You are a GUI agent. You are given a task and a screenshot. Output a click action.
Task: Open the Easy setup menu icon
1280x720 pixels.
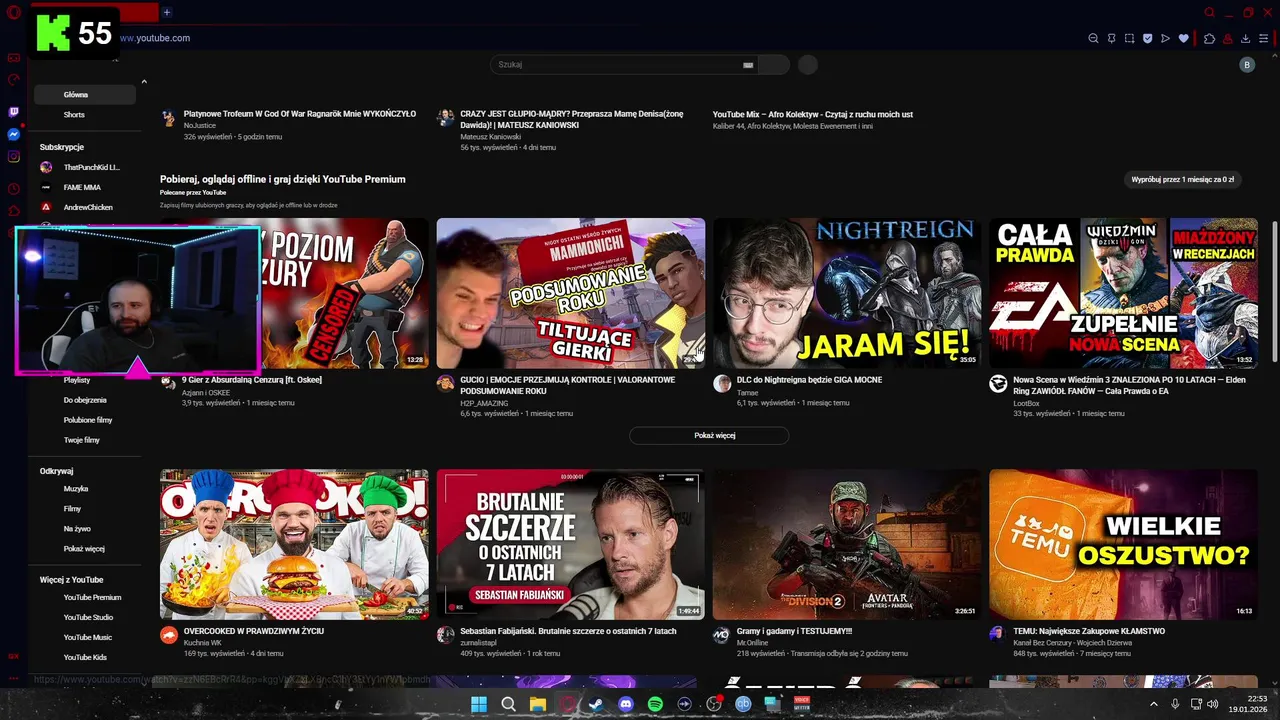pyautogui.click(x=1264, y=38)
